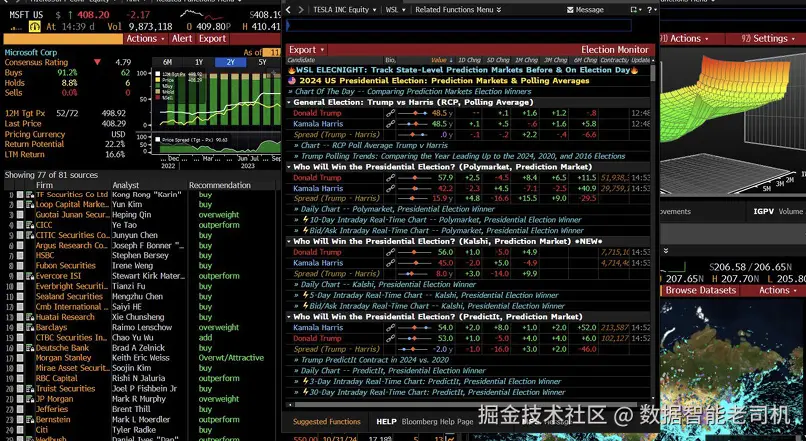The height and width of the screenshot is (442, 806).
Task: Open Settings dropdown in right window
Action: pos(767,39)
